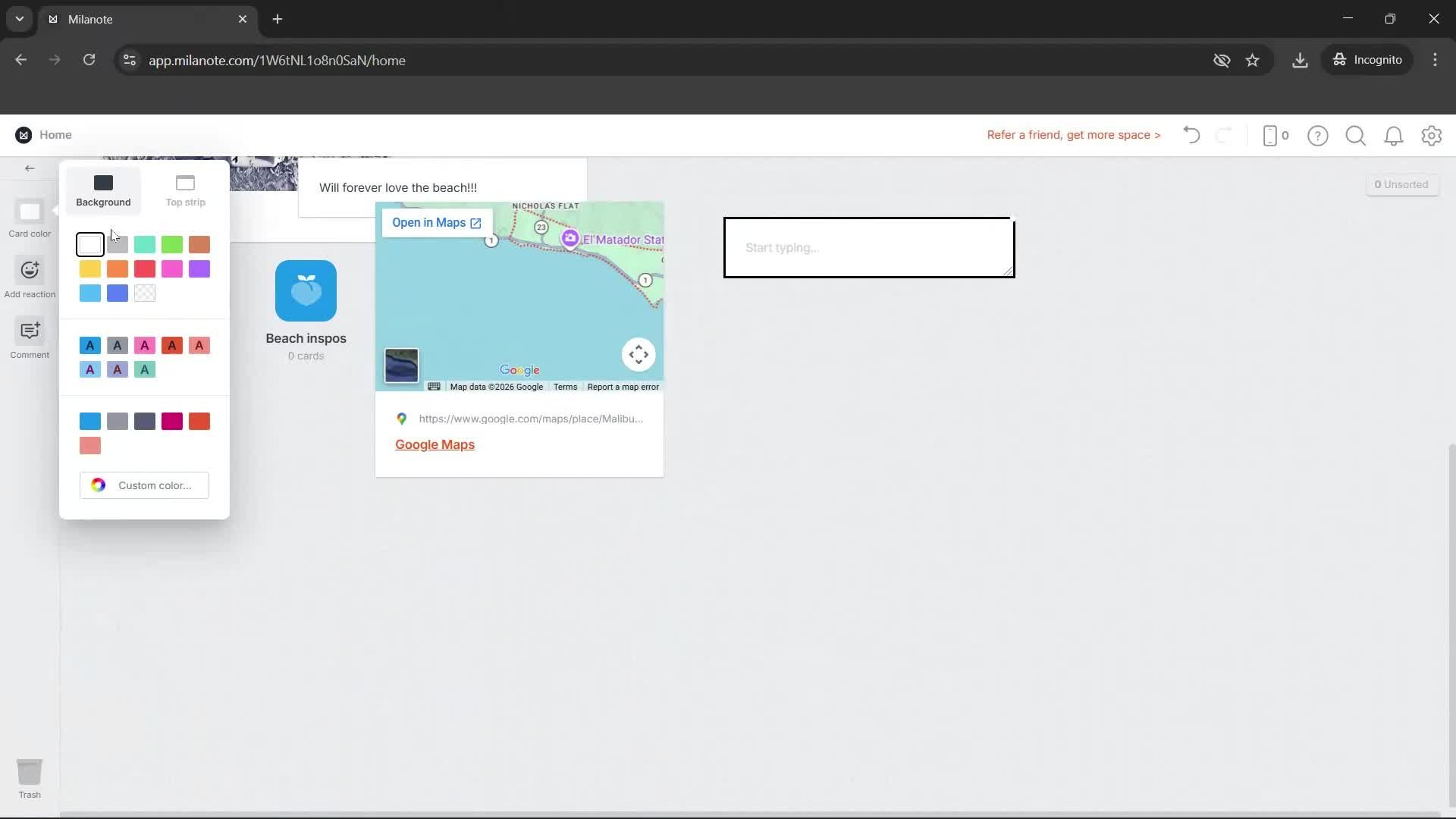The width and height of the screenshot is (1456, 819).
Task: Switch to the Top strip option
Action: [184, 189]
